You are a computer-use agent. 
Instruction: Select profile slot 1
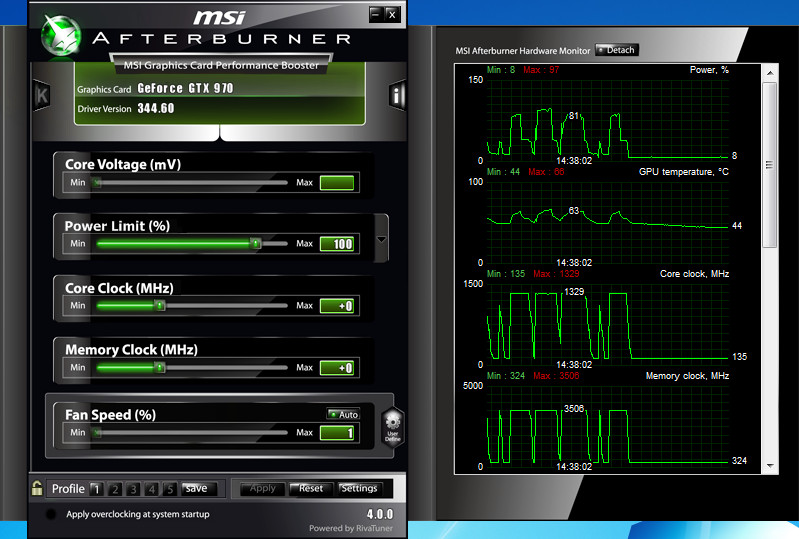(x=96, y=489)
